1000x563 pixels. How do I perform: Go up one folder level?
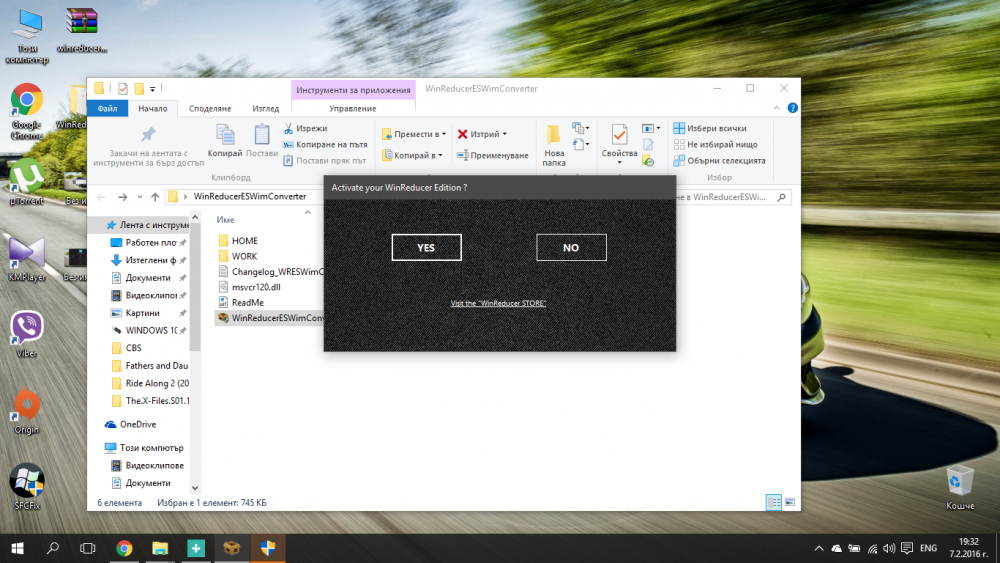click(155, 197)
